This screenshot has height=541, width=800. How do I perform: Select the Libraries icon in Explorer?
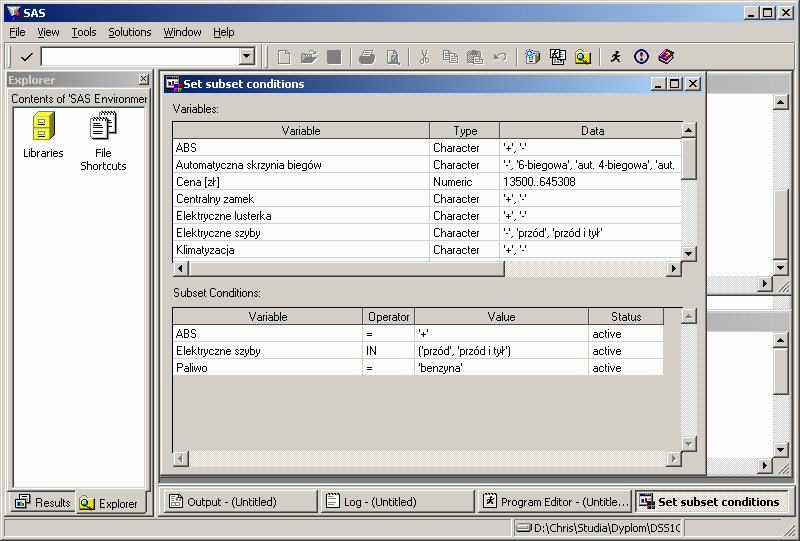[x=43, y=135]
